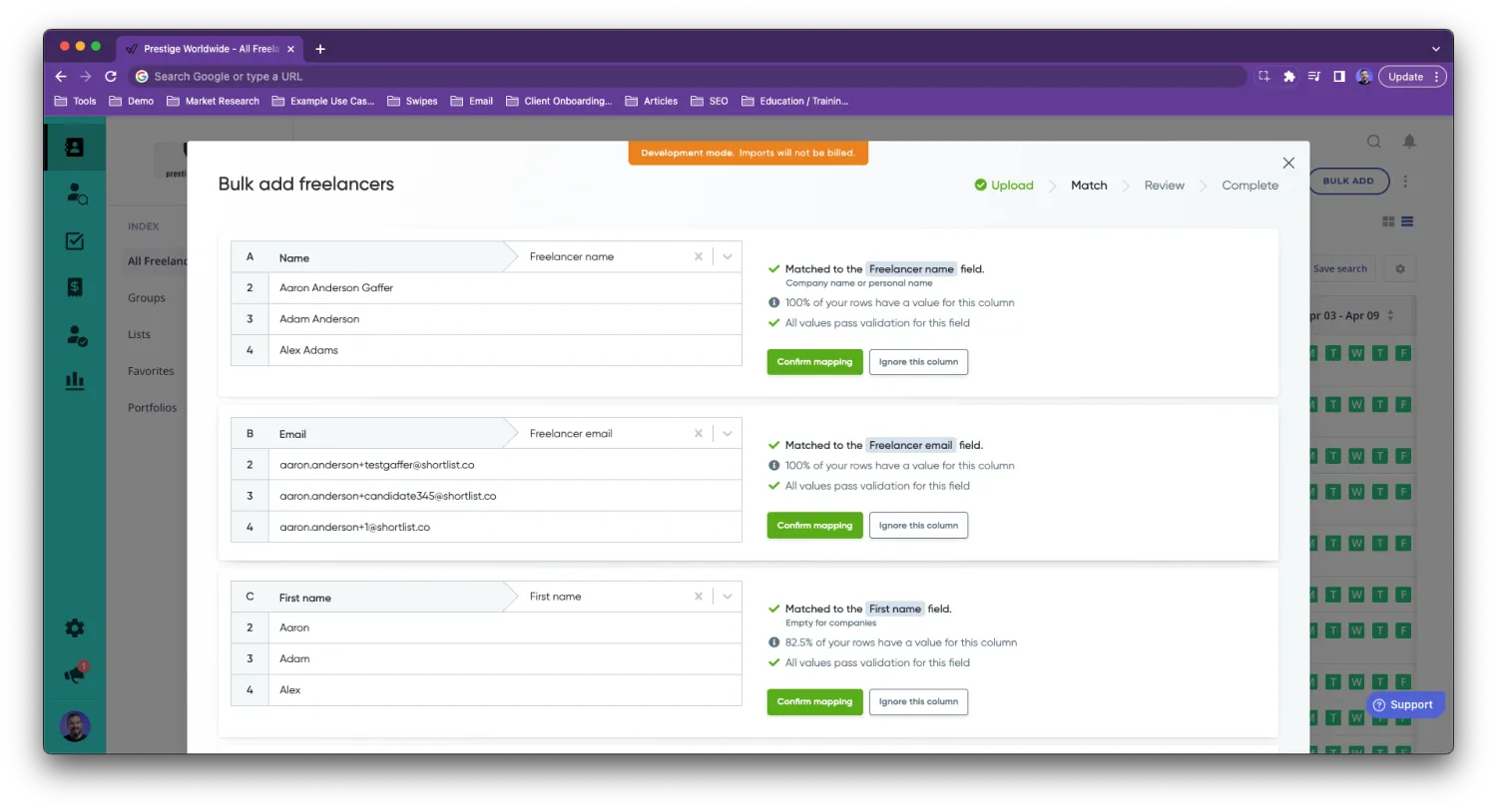Switch to grid view layout
The width and height of the screenshot is (1497, 812).
point(1388,220)
